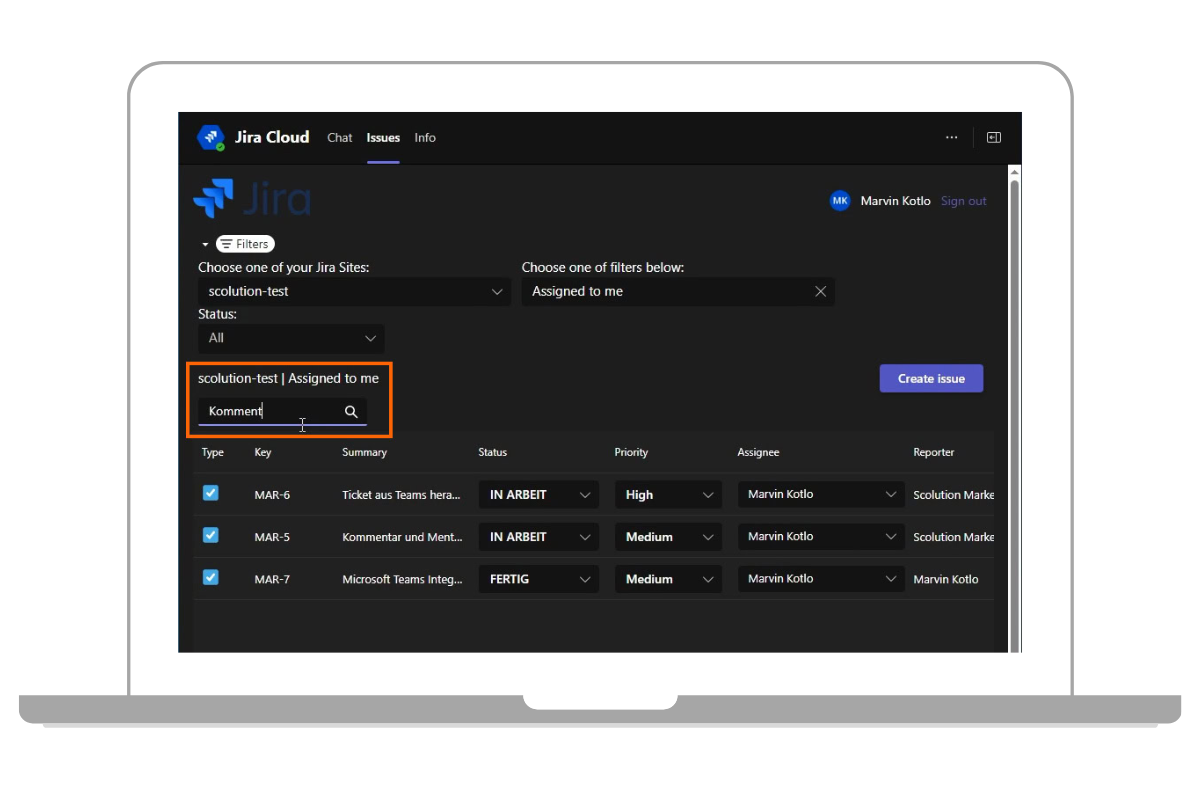
Task: Collapse the Filters section arrow
Action: [205, 245]
